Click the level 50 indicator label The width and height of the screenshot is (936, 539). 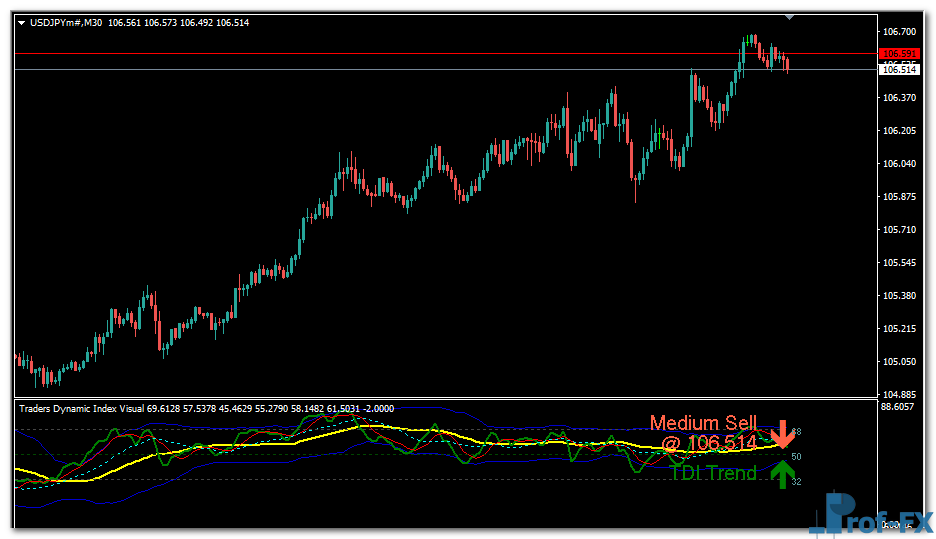pos(796,456)
